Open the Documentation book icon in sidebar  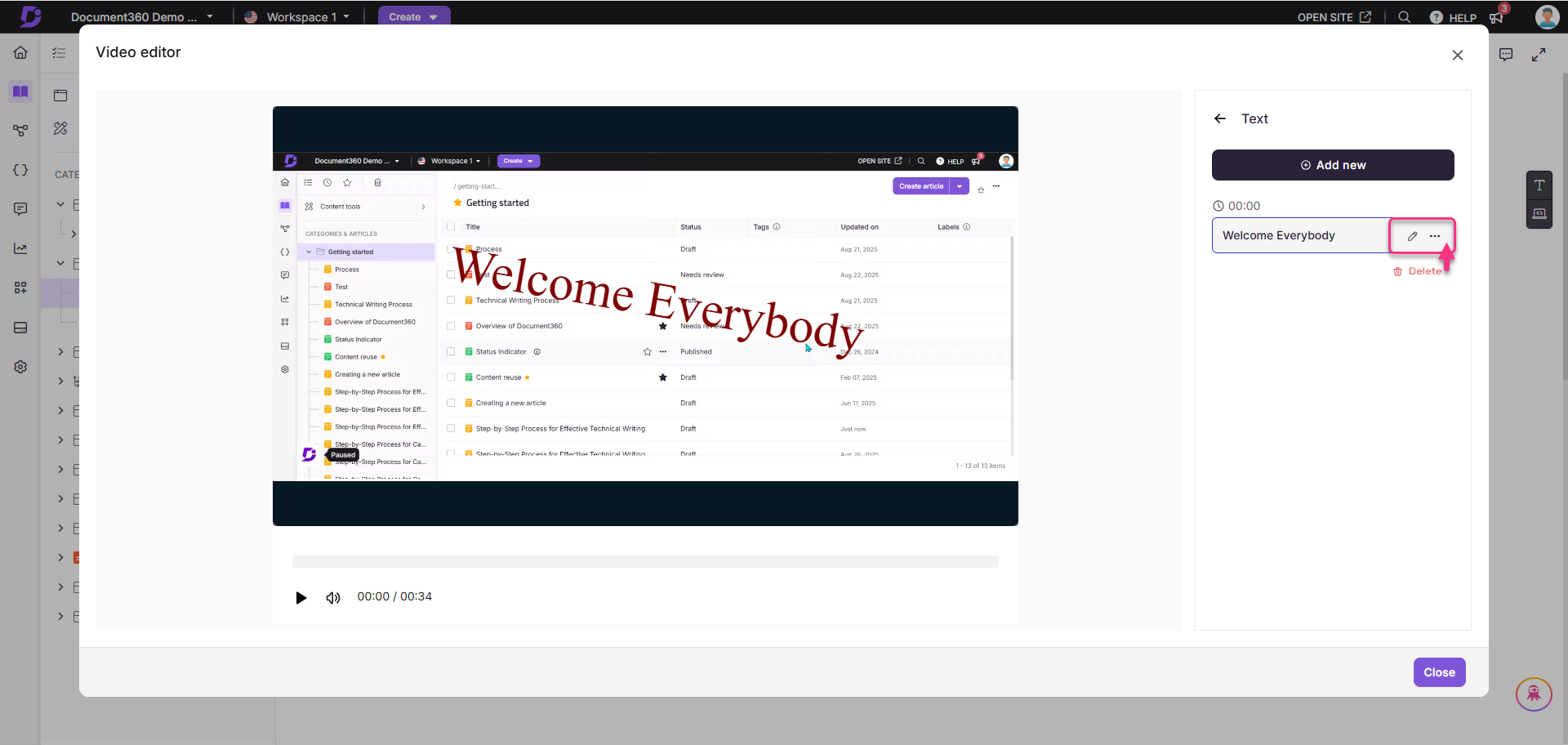(20, 91)
